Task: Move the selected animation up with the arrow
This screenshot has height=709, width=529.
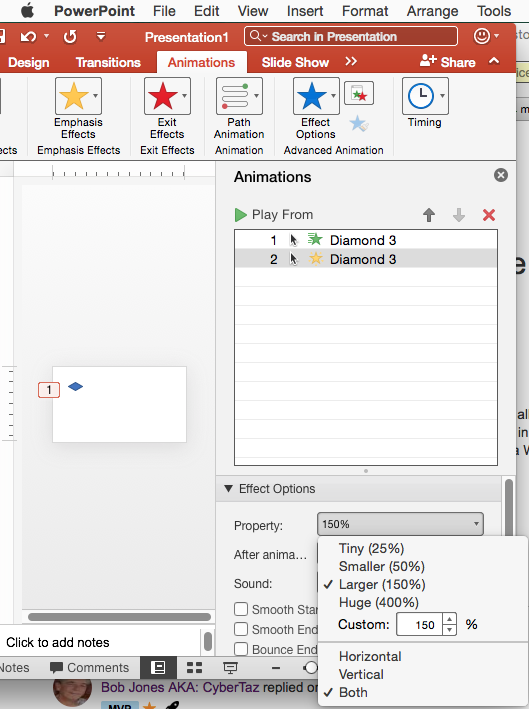Action: click(429, 215)
